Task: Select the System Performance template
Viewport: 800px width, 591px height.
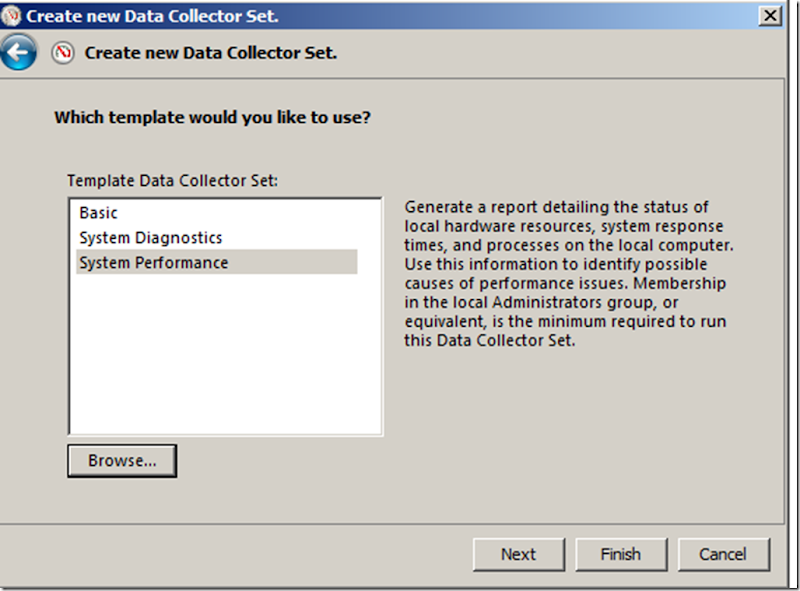Action: 153,263
